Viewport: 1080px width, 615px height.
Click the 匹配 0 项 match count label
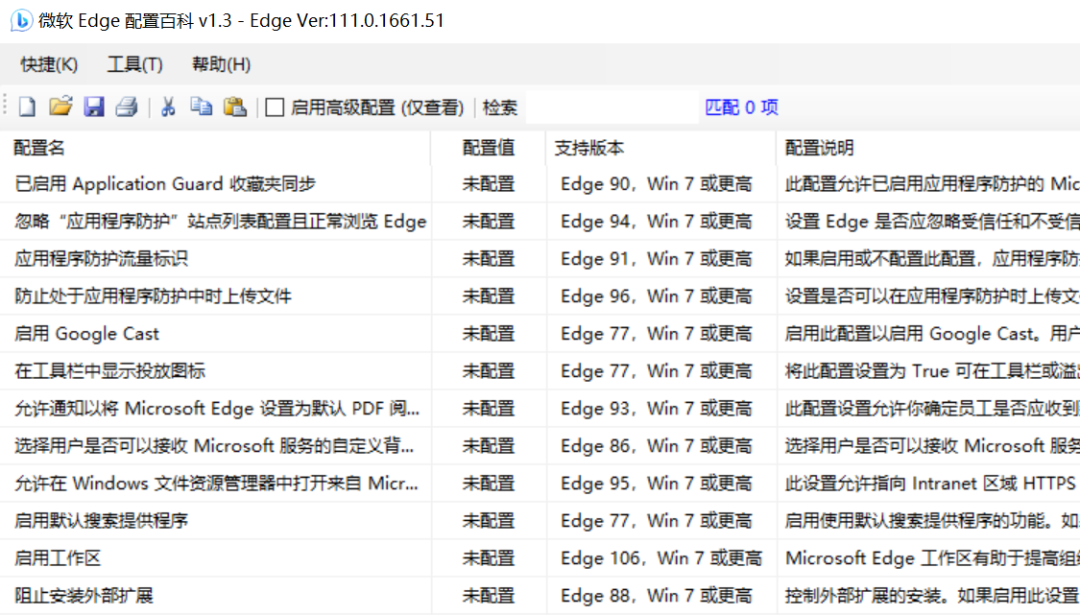tap(742, 107)
